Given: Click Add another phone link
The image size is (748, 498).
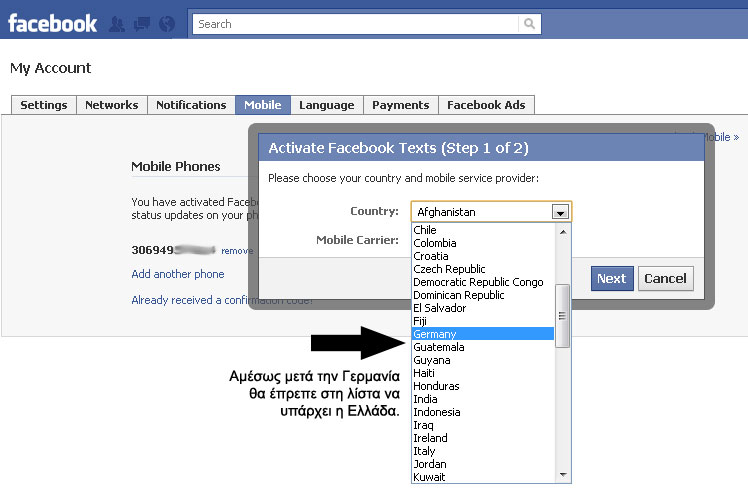Looking at the screenshot, I should pos(177,274).
